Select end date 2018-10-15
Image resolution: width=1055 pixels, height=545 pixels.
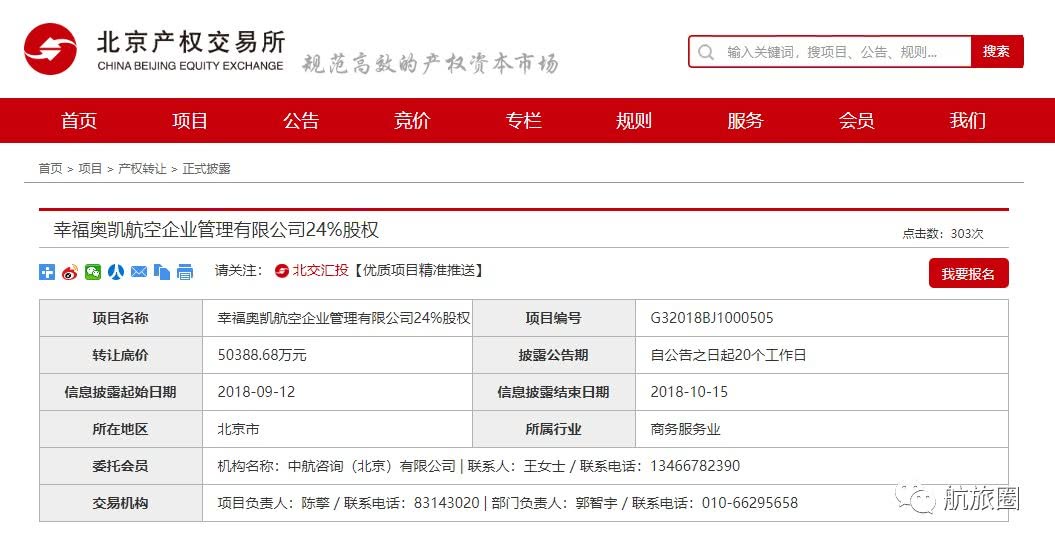point(689,392)
